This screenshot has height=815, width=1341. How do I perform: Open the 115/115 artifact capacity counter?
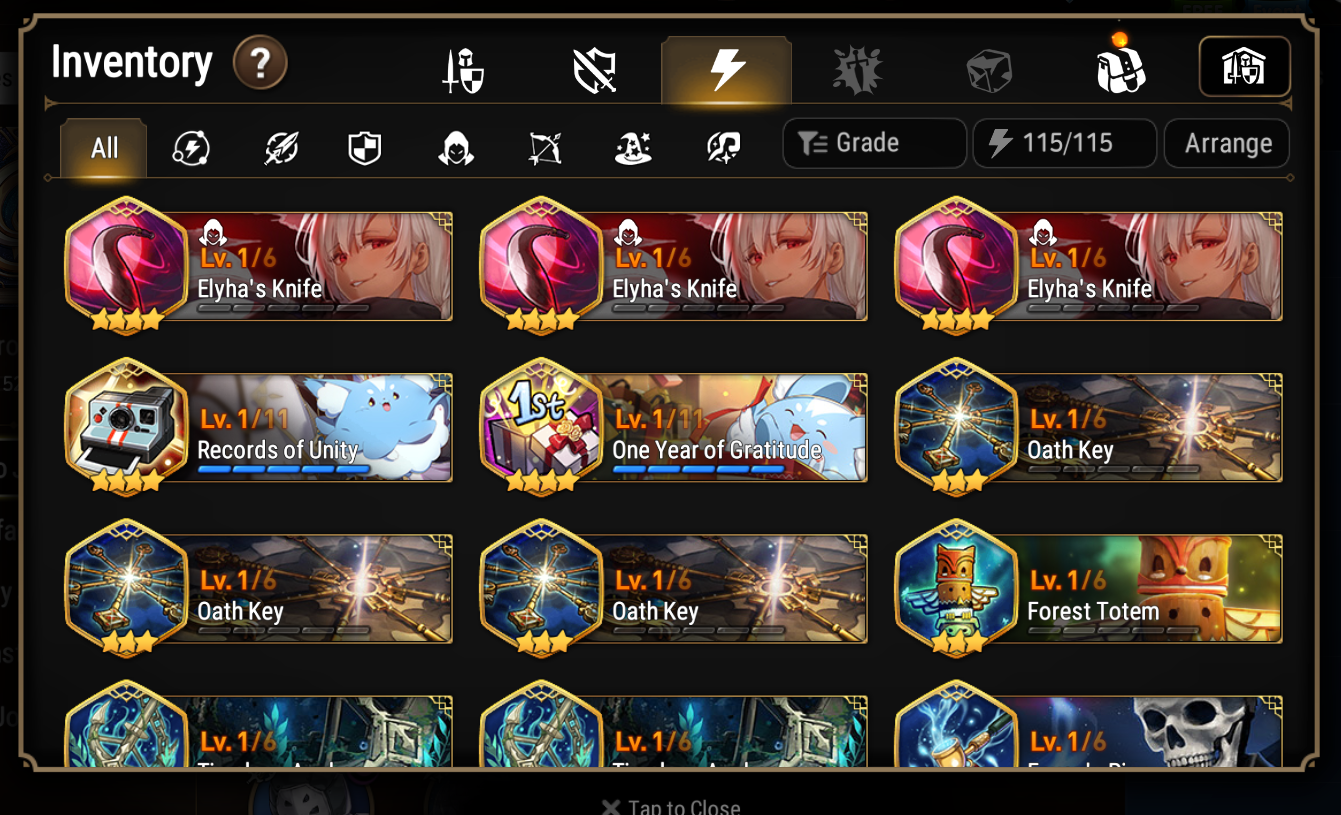coord(1065,143)
